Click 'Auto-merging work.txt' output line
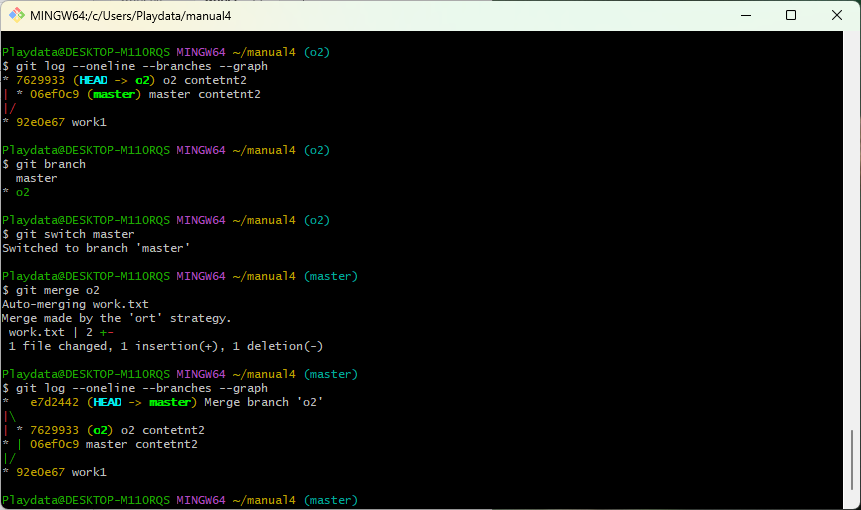The height and width of the screenshot is (510, 861). [75, 304]
